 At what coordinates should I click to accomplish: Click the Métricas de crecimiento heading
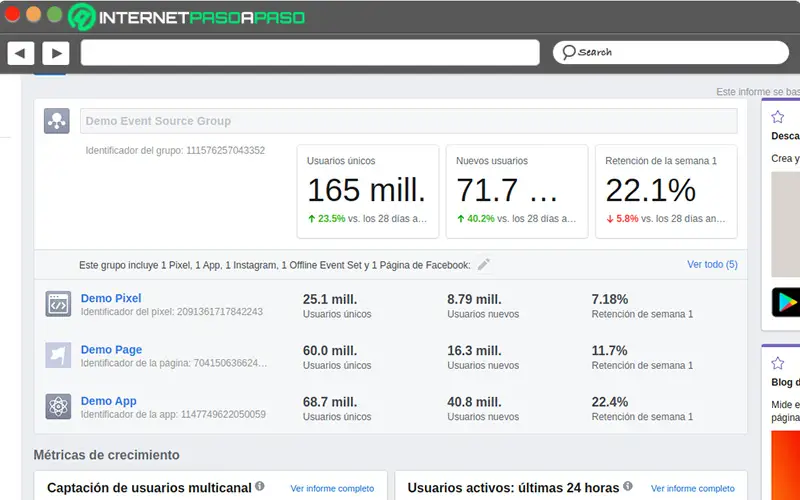click(107, 455)
